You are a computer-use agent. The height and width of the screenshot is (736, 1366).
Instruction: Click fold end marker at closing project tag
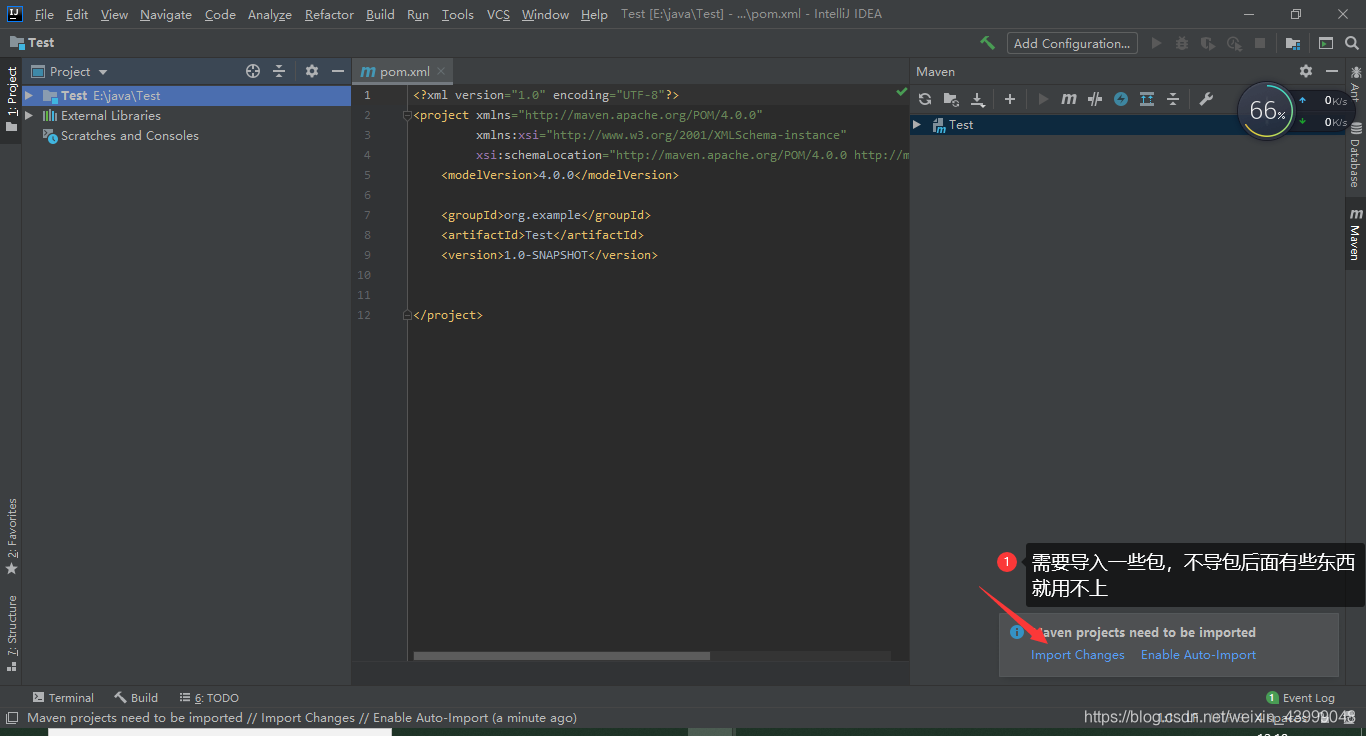407,315
